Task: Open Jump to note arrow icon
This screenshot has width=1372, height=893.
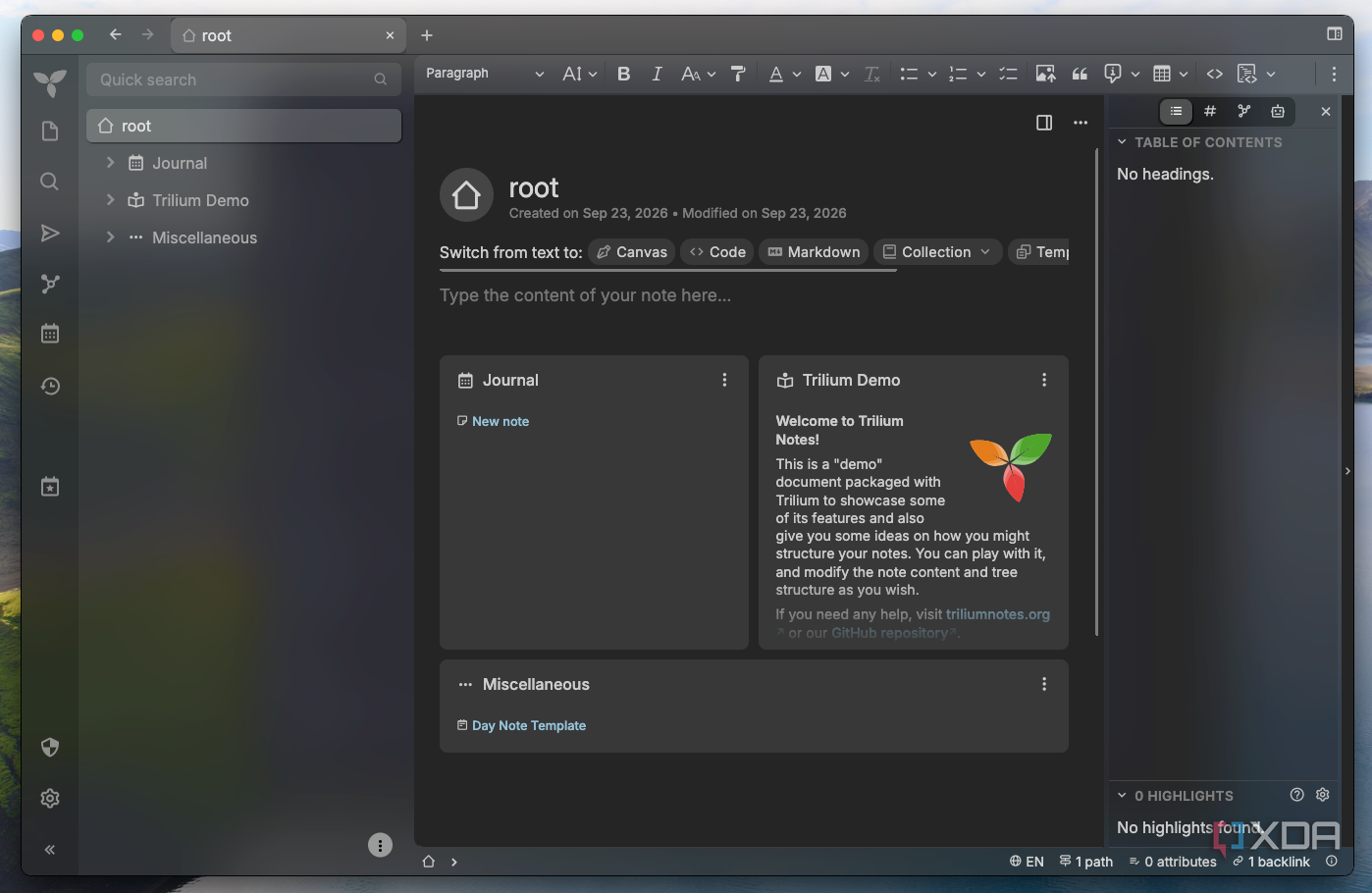Action: pyautogui.click(x=50, y=233)
